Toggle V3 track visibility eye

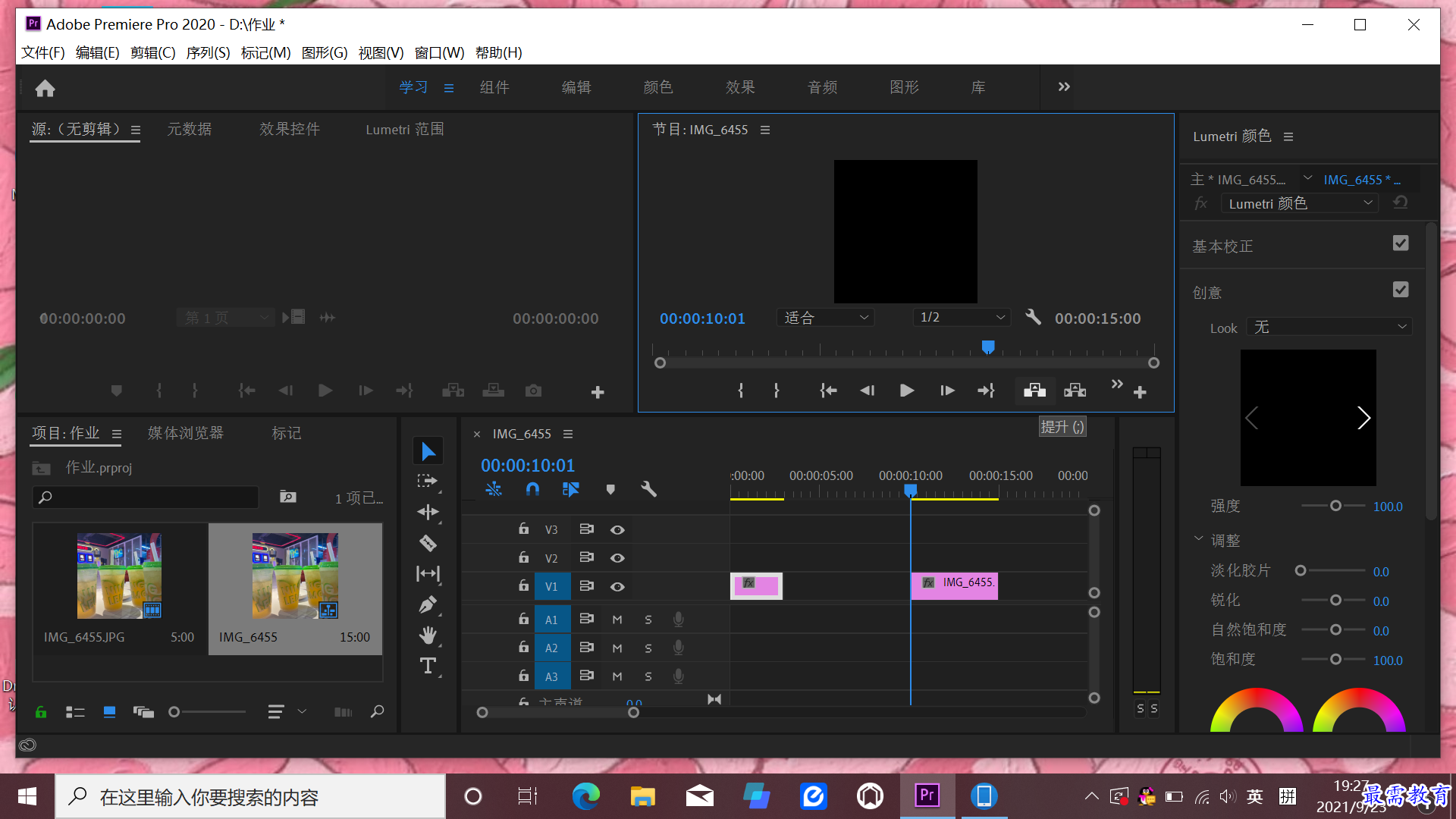[x=617, y=529]
